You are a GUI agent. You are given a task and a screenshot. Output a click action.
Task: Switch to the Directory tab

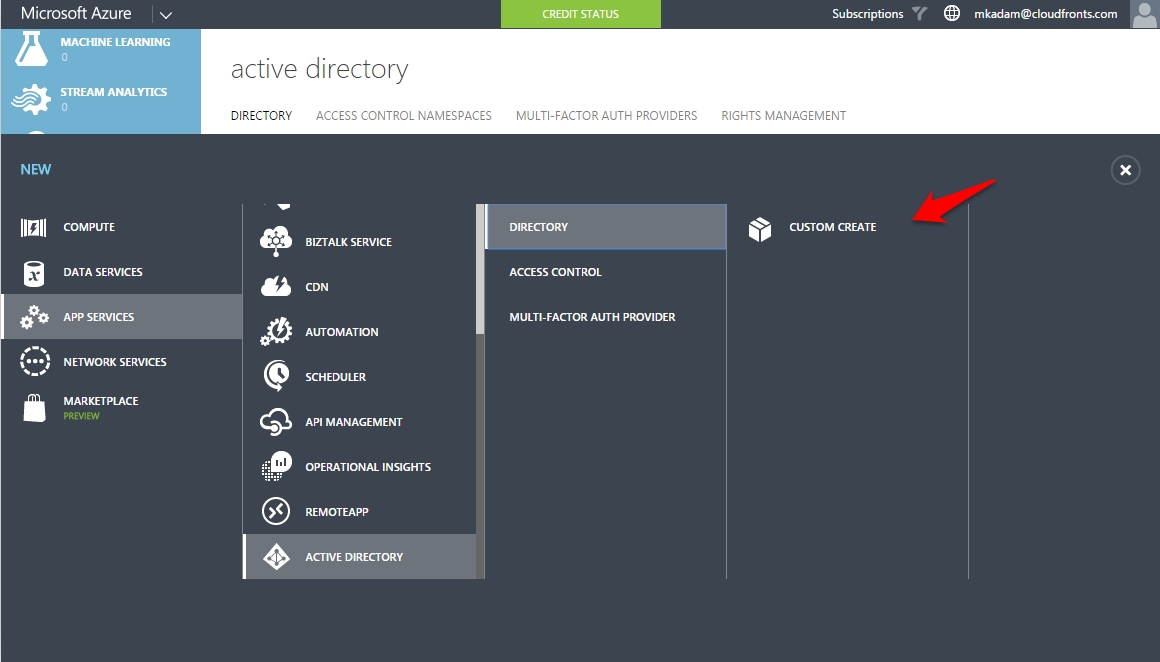click(261, 115)
